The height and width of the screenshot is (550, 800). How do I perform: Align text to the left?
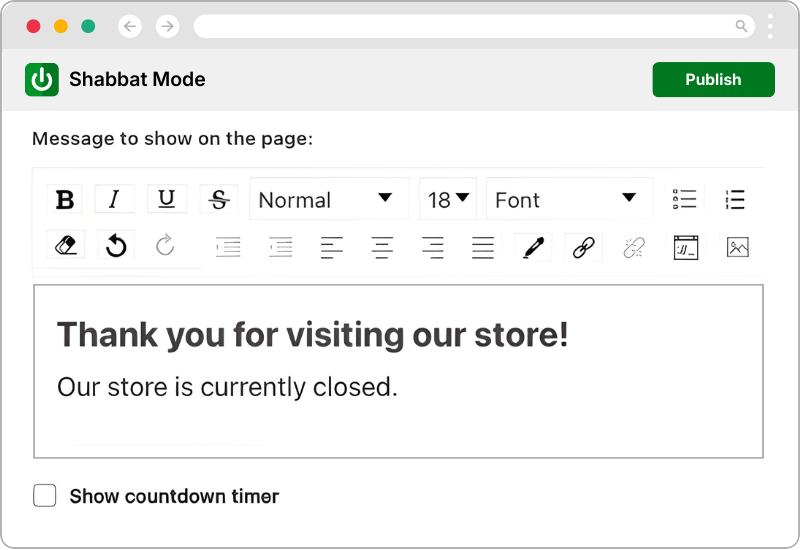[332, 247]
